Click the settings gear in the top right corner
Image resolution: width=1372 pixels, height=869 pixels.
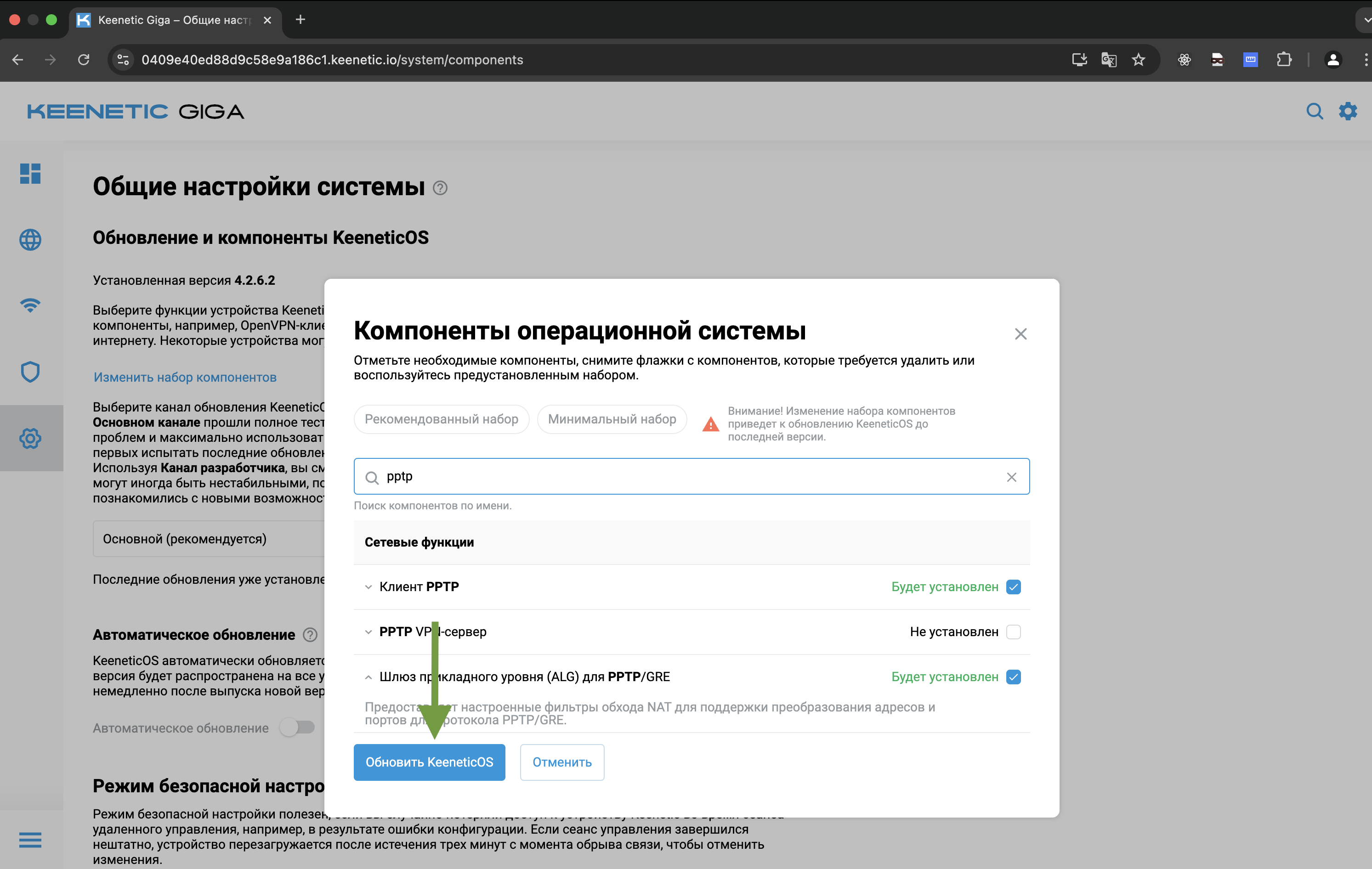coord(1348,111)
